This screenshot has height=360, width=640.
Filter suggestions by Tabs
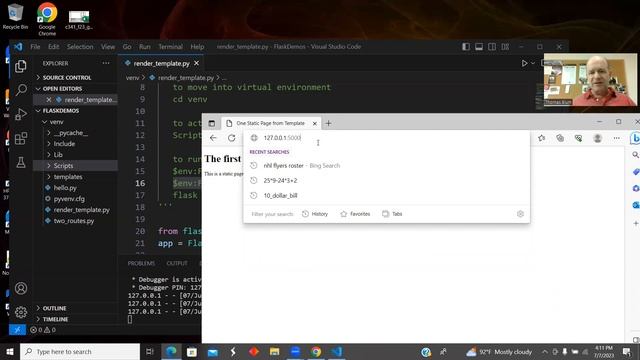click(x=392, y=214)
